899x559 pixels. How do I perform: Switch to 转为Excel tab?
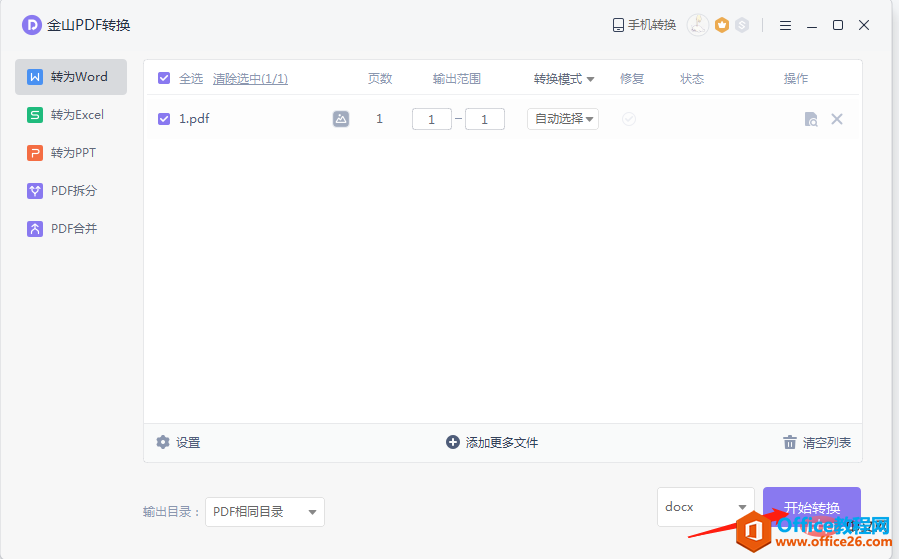click(71, 115)
